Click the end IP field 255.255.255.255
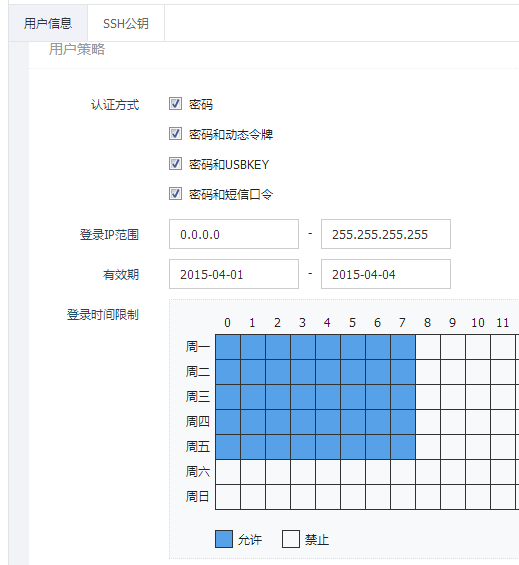 point(386,234)
